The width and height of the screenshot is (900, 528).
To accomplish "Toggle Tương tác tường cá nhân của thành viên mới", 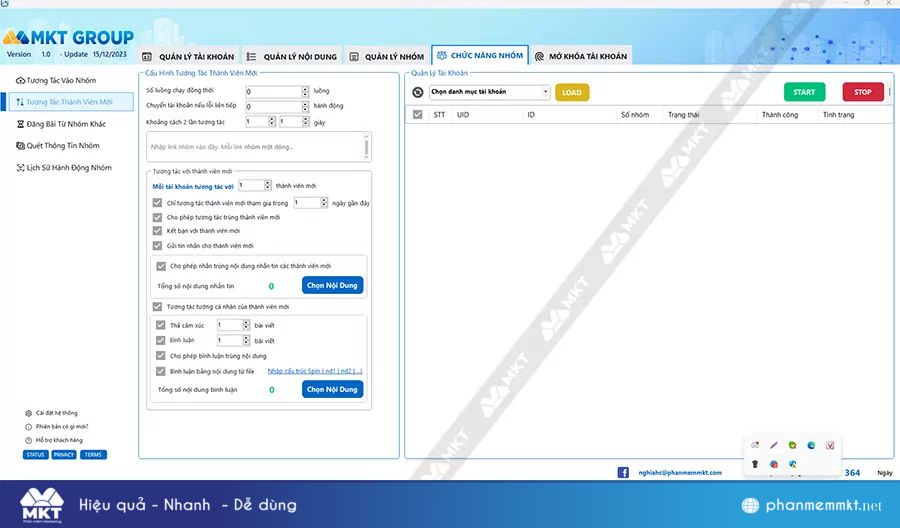I will (x=157, y=306).
